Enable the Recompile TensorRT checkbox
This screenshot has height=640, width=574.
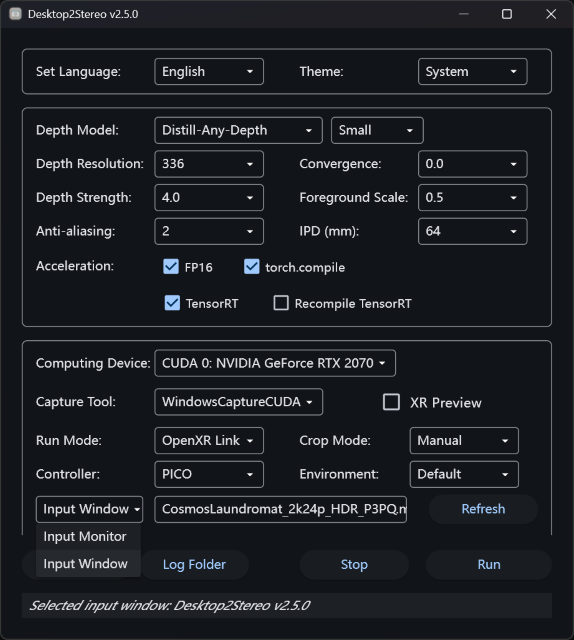coord(281,303)
